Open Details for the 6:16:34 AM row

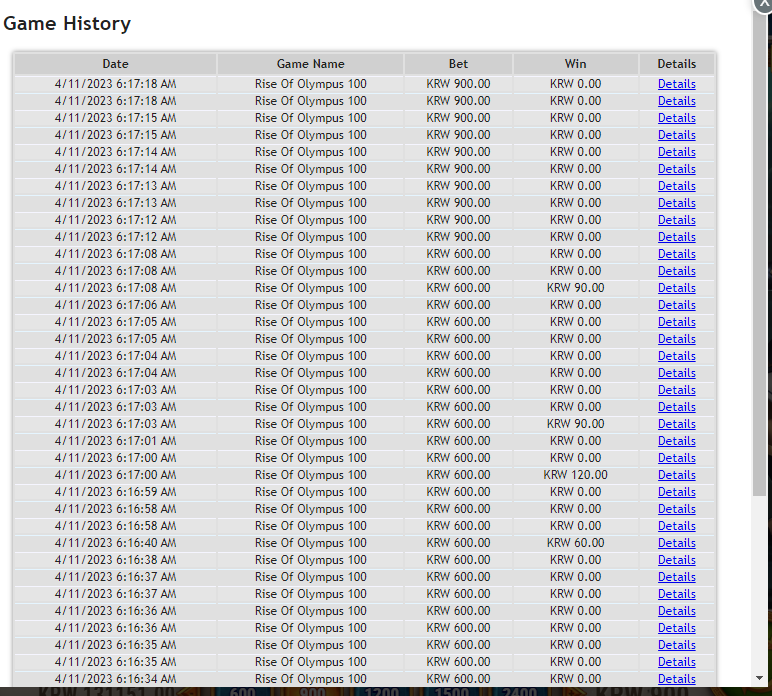[x=676, y=679]
